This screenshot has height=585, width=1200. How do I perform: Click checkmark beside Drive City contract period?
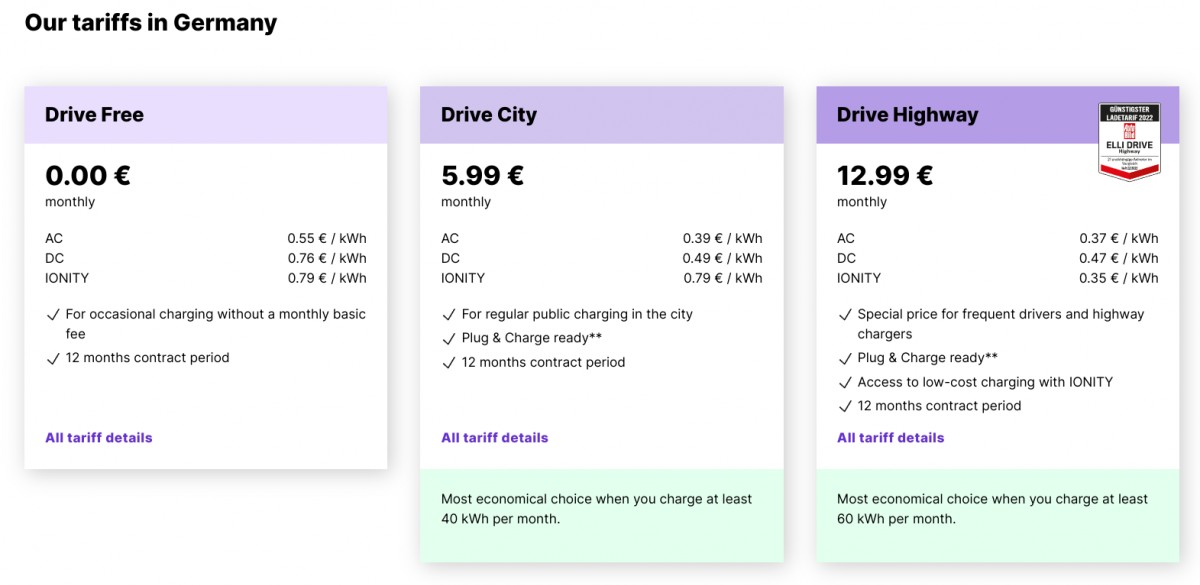(x=449, y=363)
